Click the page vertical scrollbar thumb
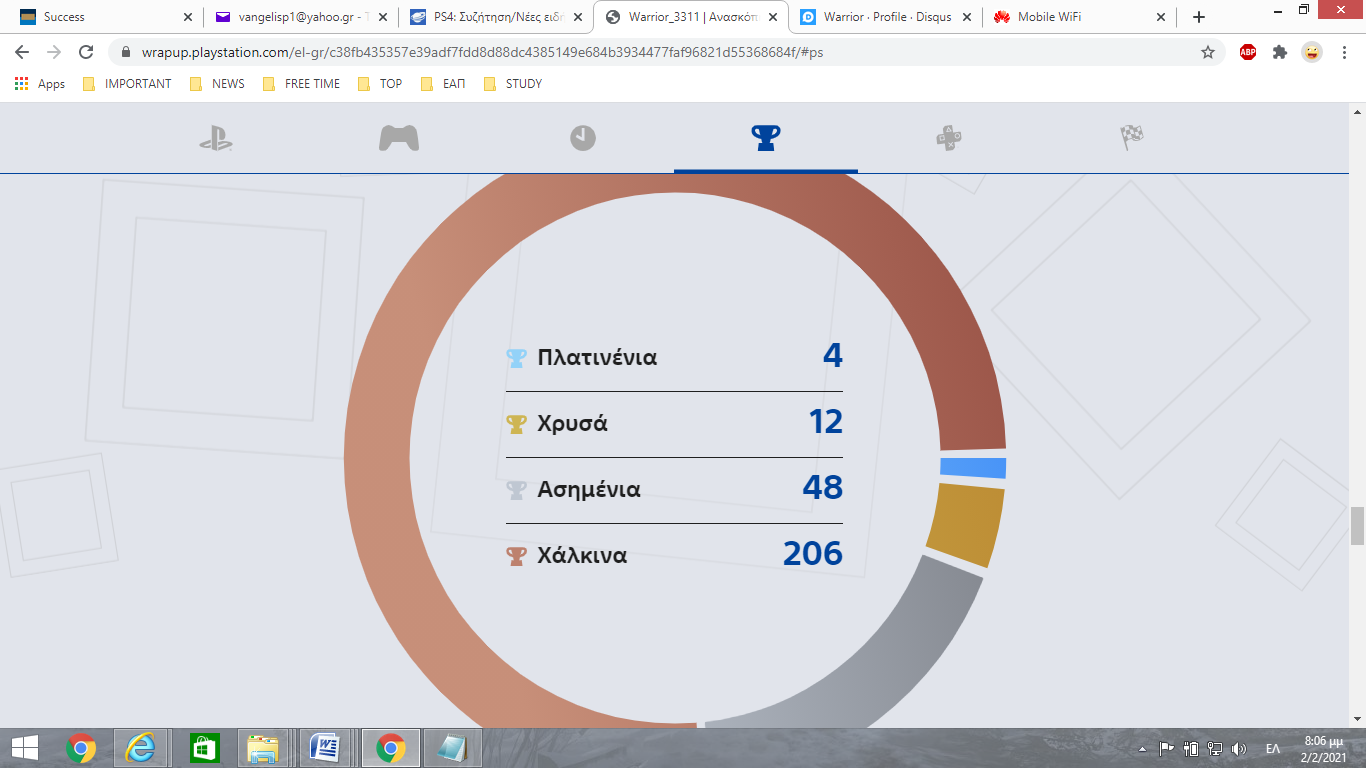The width and height of the screenshot is (1366, 768). click(x=1357, y=526)
